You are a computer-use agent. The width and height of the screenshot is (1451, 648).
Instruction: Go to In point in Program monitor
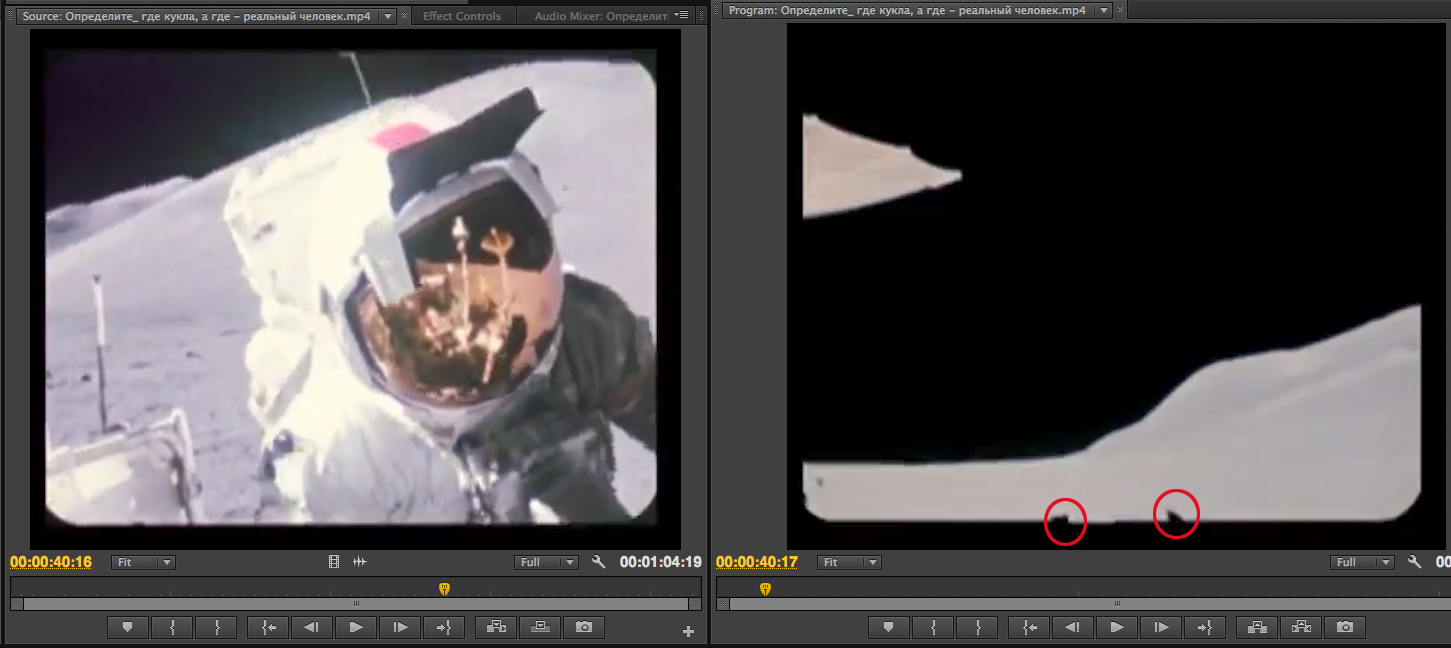click(x=1029, y=627)
